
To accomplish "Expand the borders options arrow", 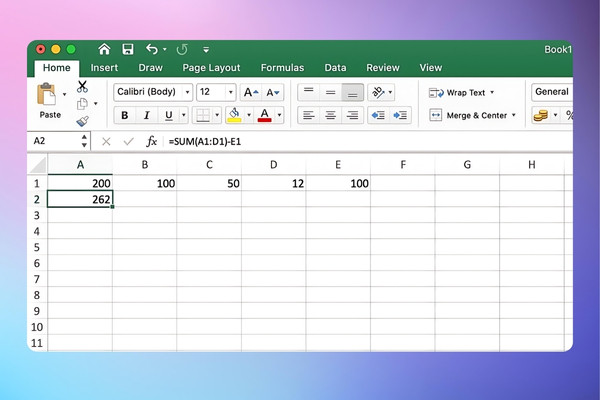I will [217, 115].
